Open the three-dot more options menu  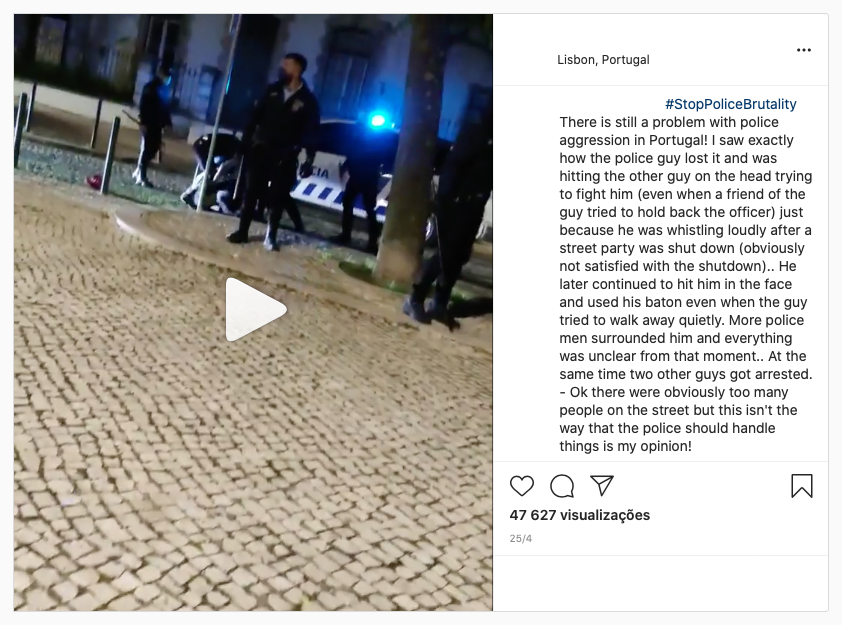coord(804,50)
